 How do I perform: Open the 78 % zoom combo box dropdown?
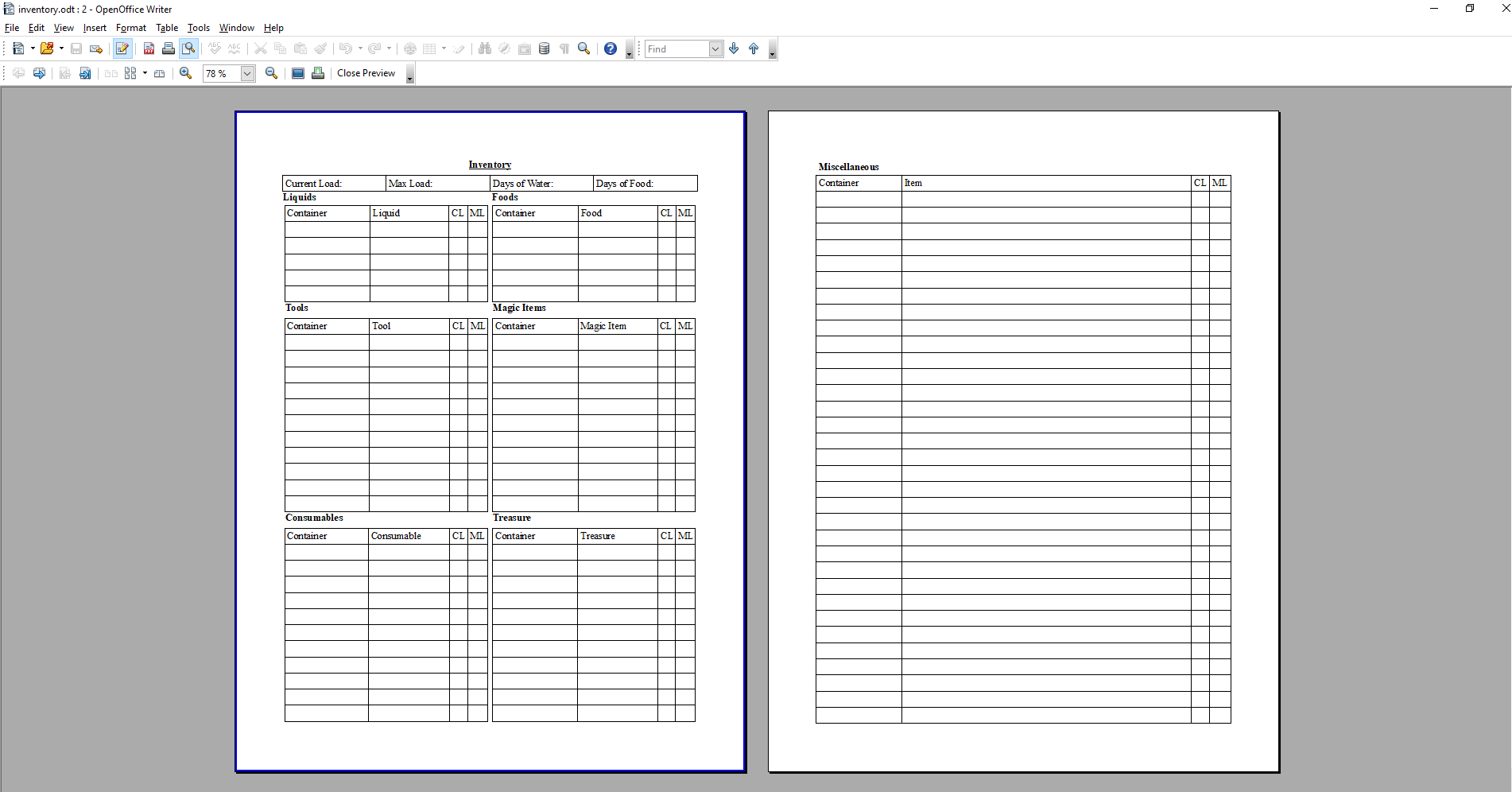pos(247,74)
